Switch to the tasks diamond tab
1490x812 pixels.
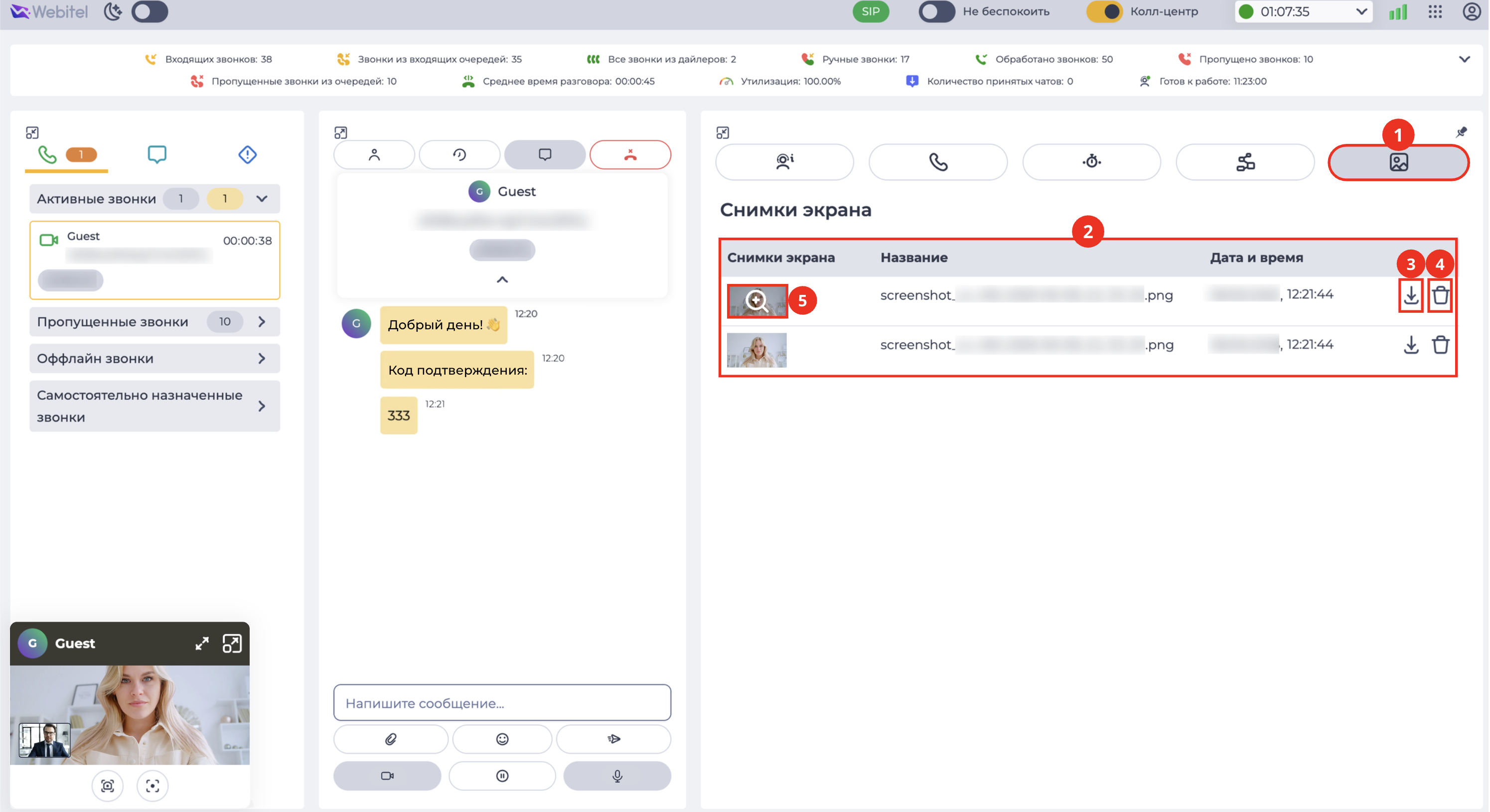pyautogui.click(x=247, y=154)
